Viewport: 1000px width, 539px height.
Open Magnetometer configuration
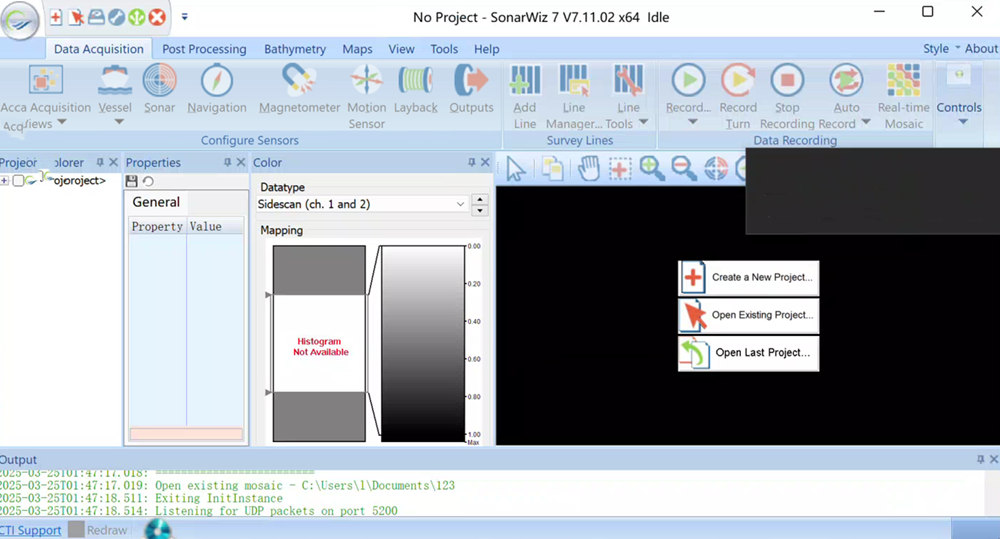[x=299, y=90]
